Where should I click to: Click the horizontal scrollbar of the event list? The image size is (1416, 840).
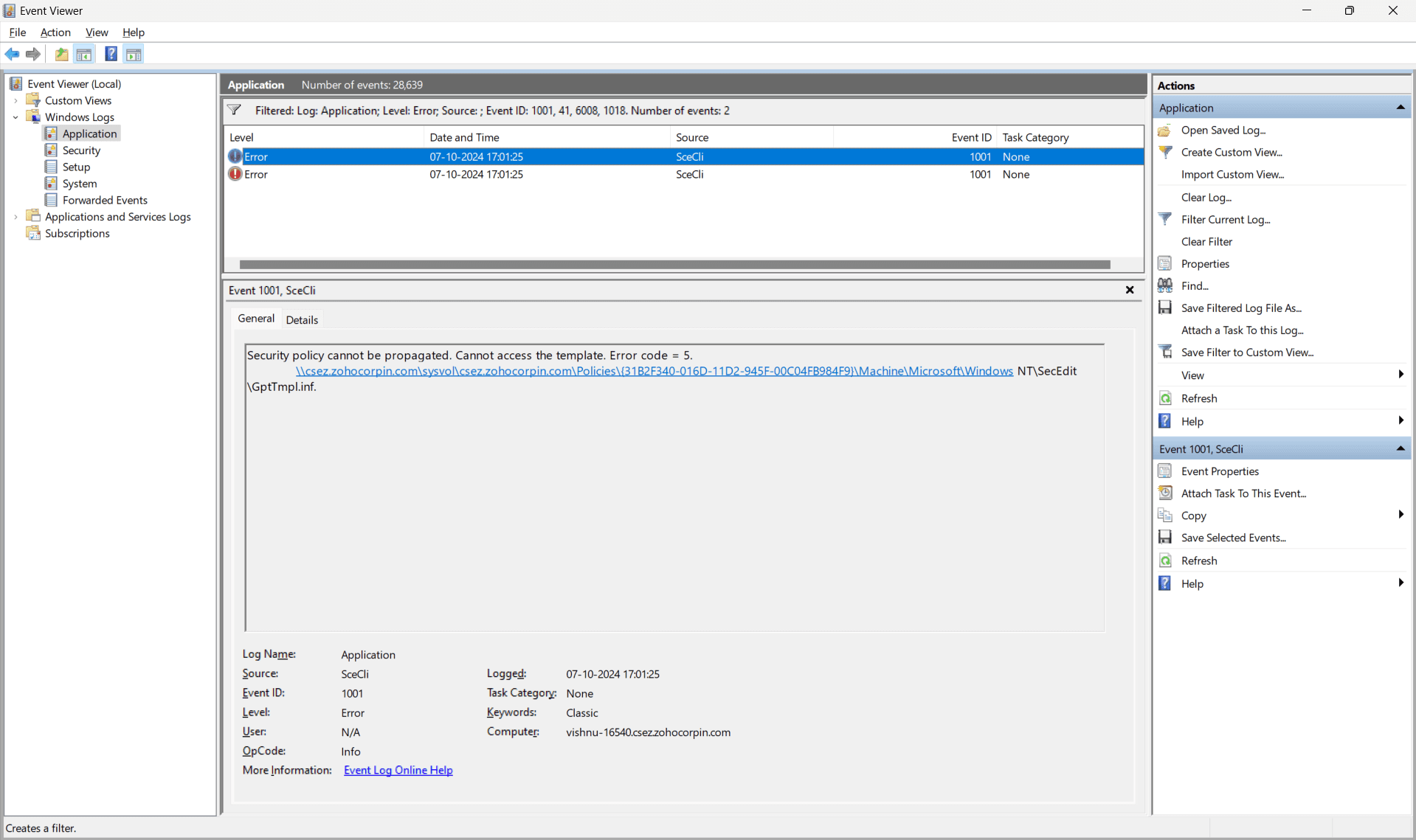point(674,265)
